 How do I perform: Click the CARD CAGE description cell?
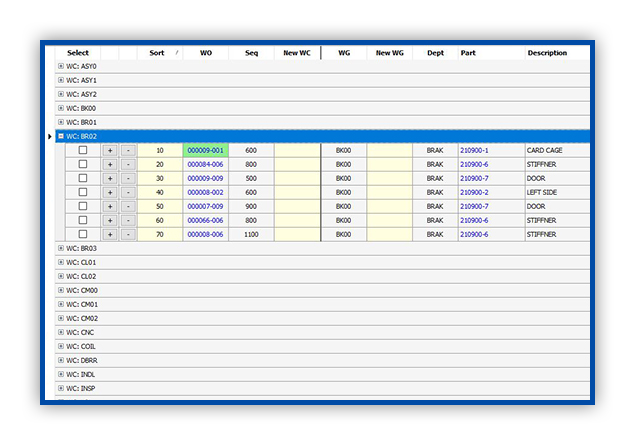557,150
